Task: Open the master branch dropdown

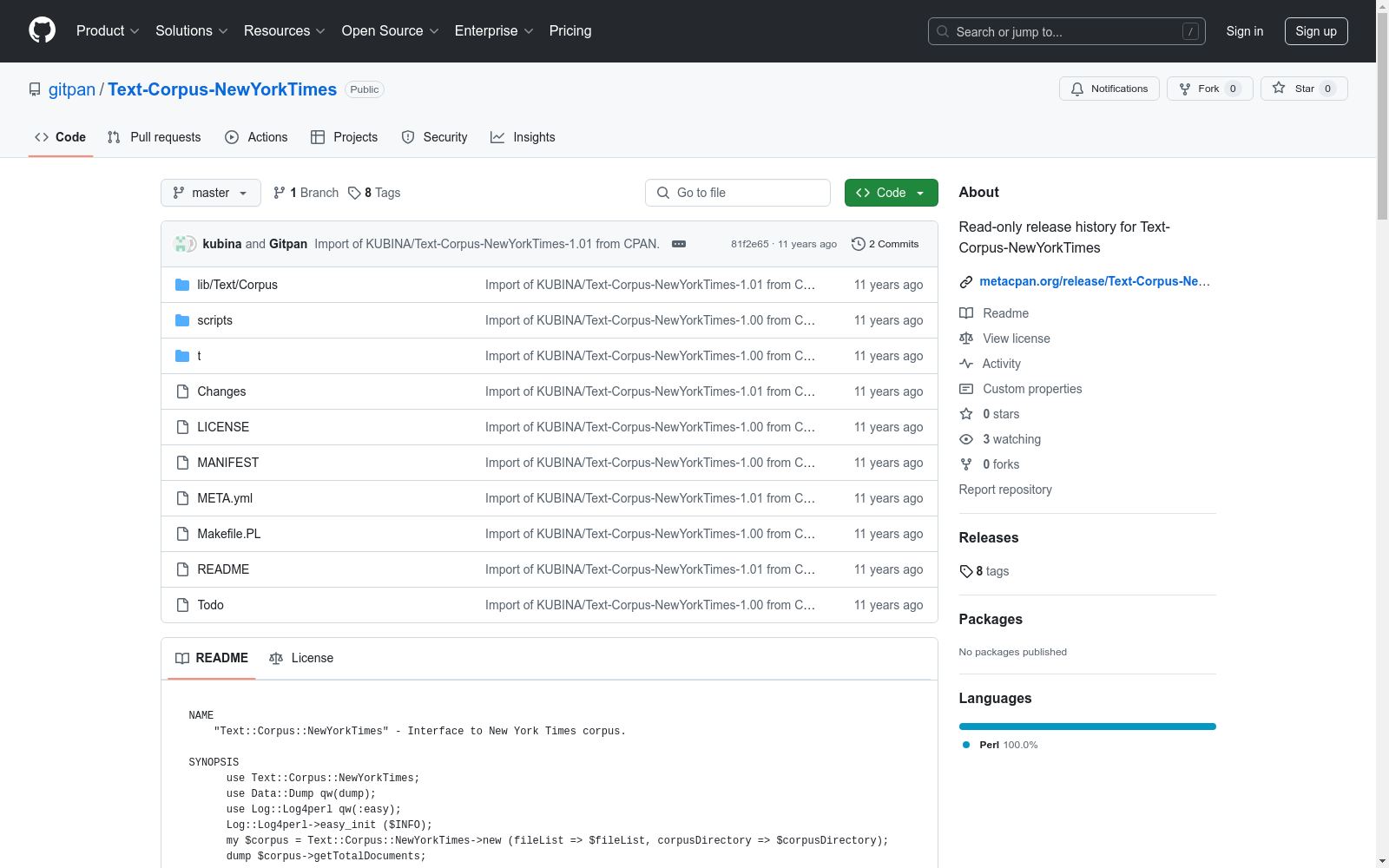Action: (x=211, y=193)
